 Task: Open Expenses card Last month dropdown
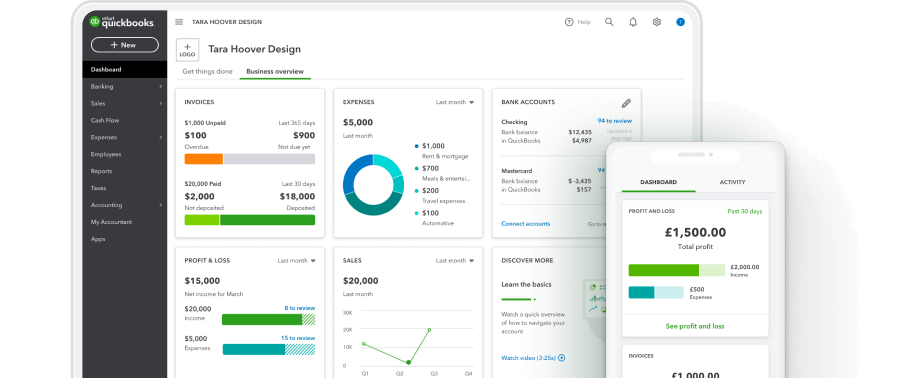(x=455, y=102)
